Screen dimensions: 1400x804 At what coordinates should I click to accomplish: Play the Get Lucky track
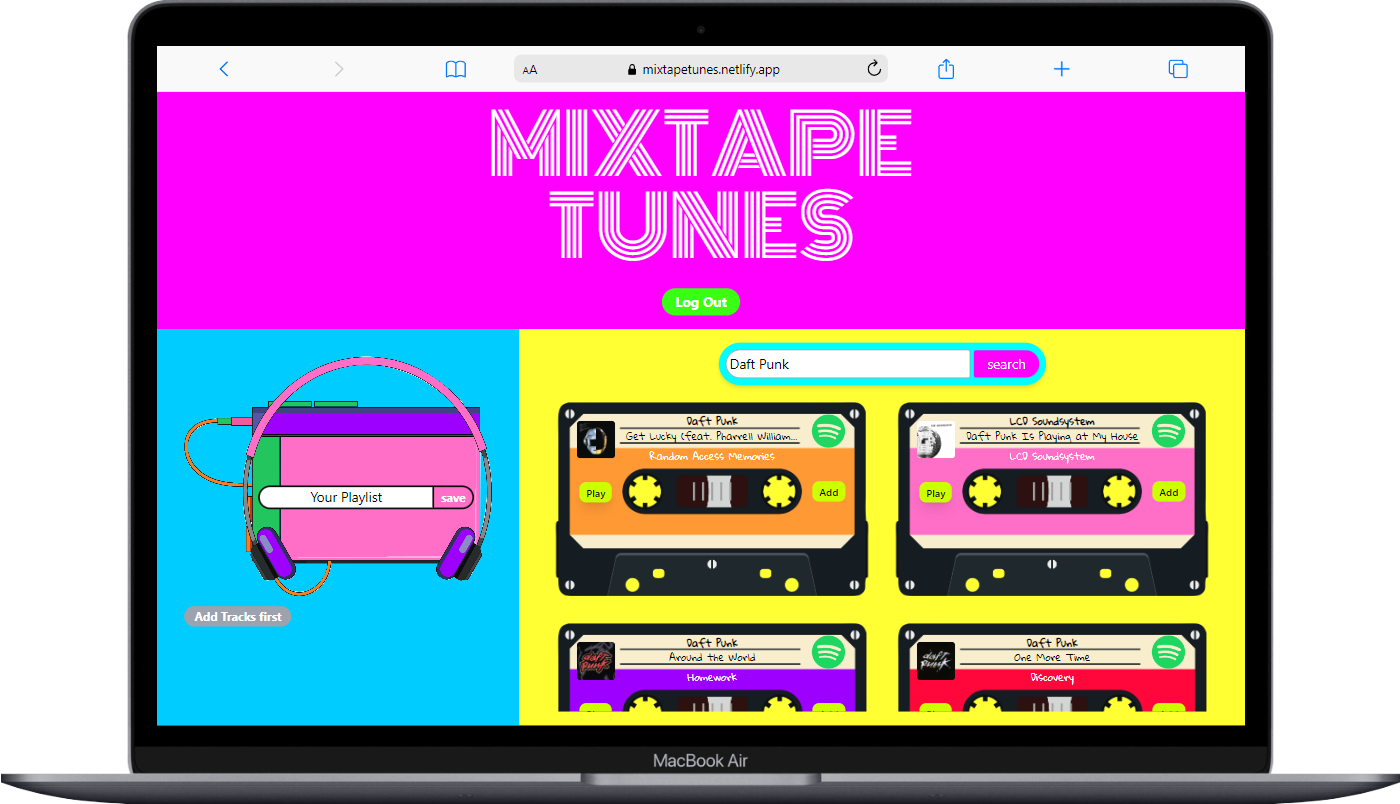[596, 493]
